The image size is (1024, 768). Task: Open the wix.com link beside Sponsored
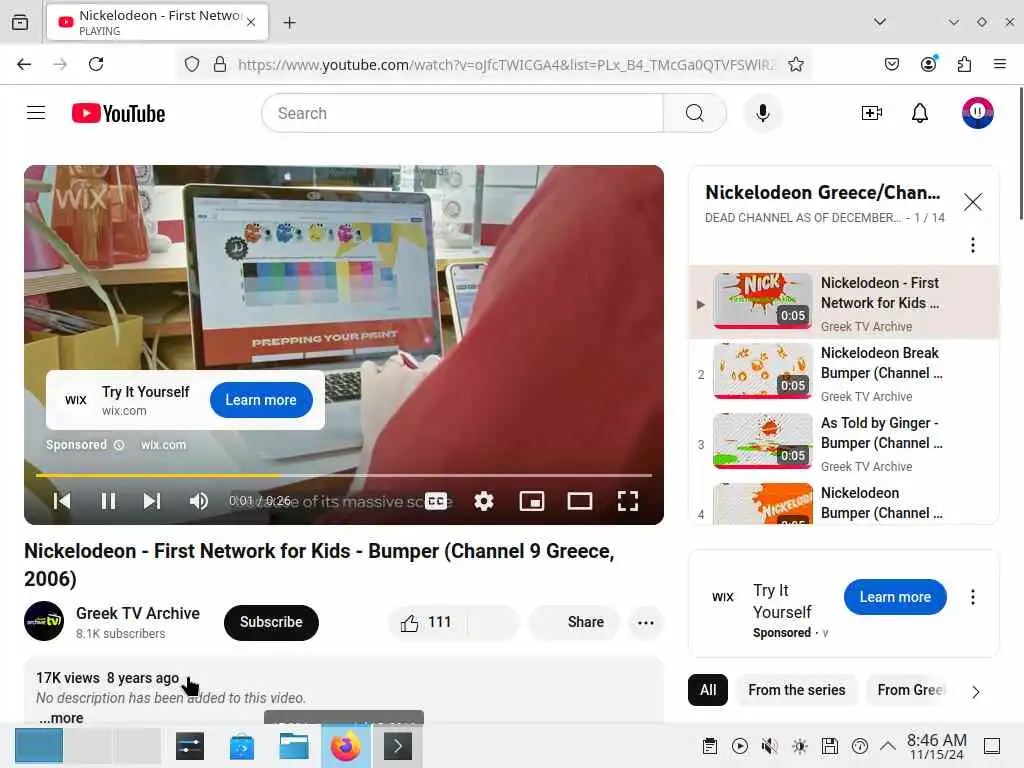click(x=163, y=445)
